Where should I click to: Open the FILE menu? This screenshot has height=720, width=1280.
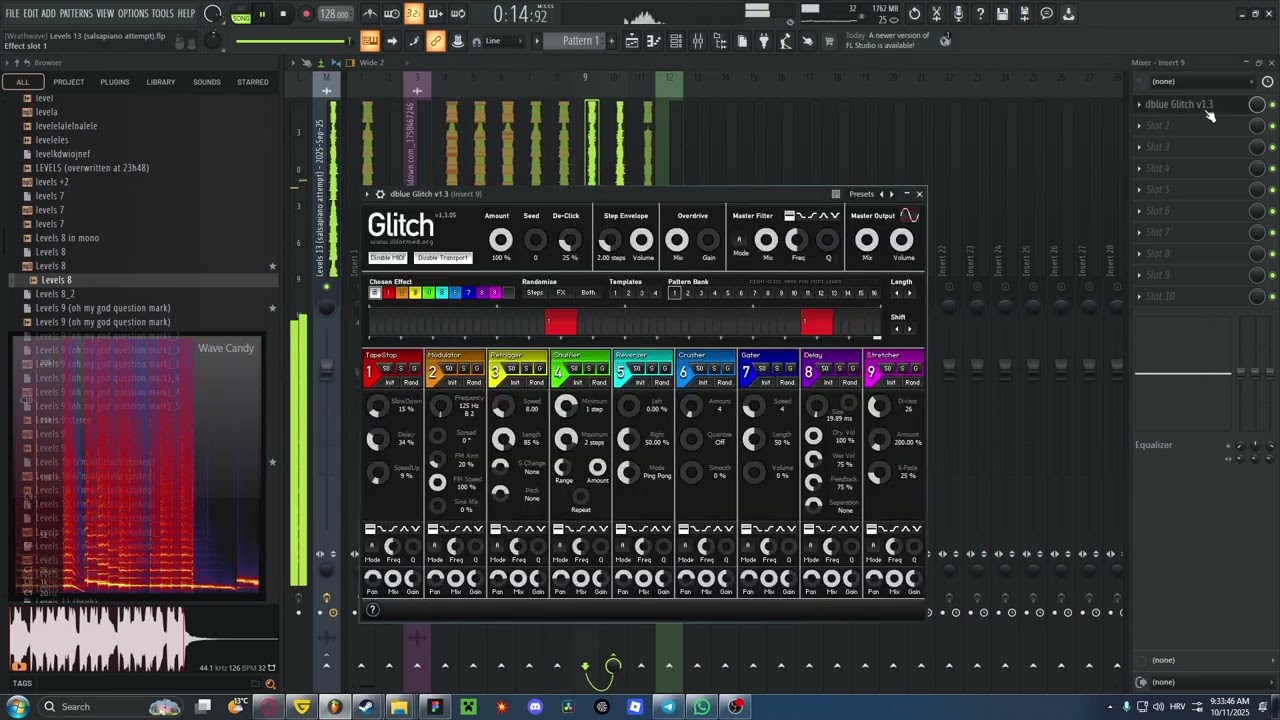(12, 14)
